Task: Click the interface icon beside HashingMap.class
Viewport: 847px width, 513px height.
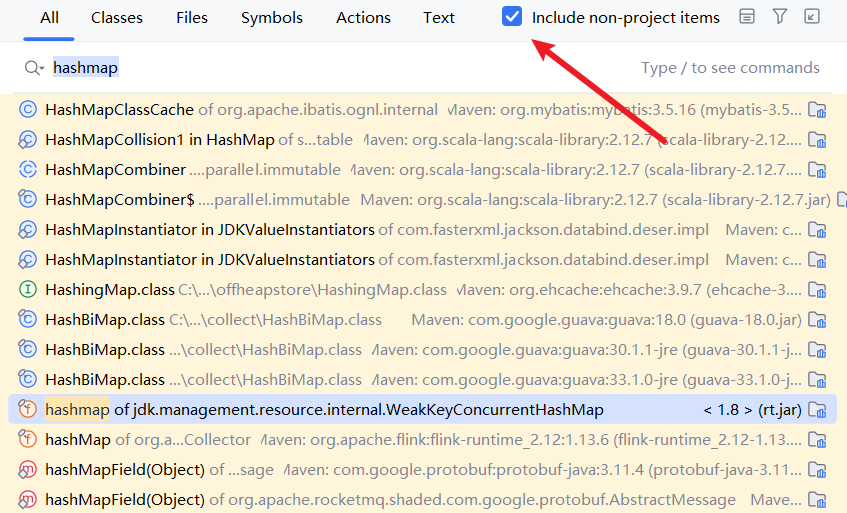Action: coord(28,290)
